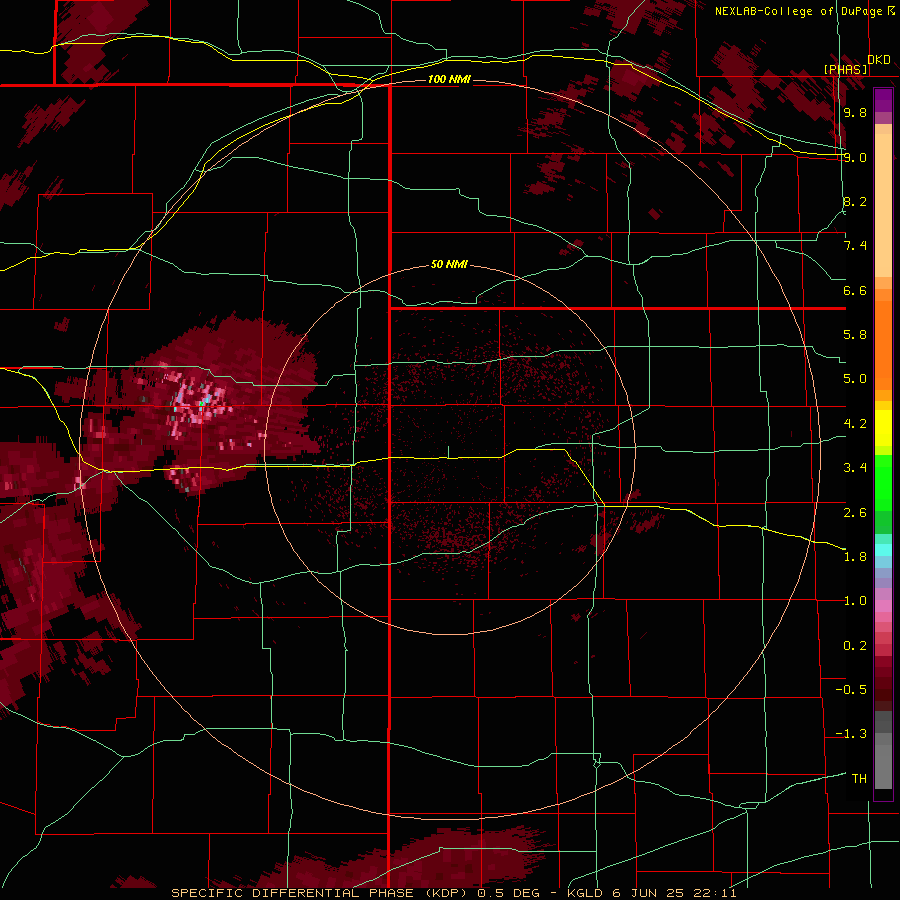900x900 pixels.
Task: Select the -0.5 scale value
Action: [x=851, y=690]
